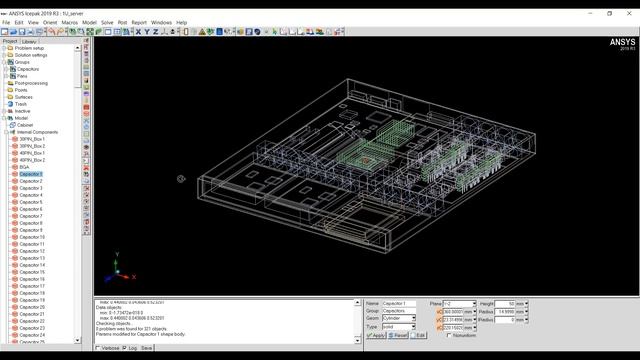This screenshot has height=360, width=640.
Task: Orient view along the X axis
Action: pos(138,31)
